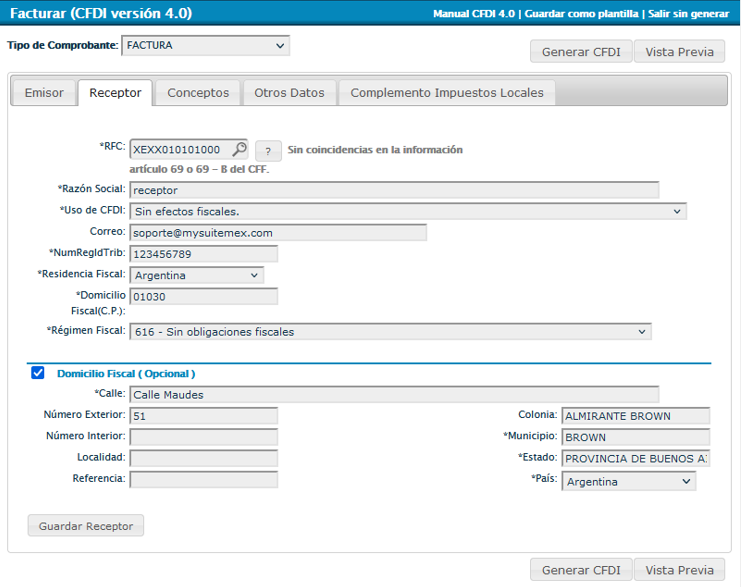The height and width of the screenshot is (587, 741).
Task: Click the Correo email input field
Action: coord(278,232)
